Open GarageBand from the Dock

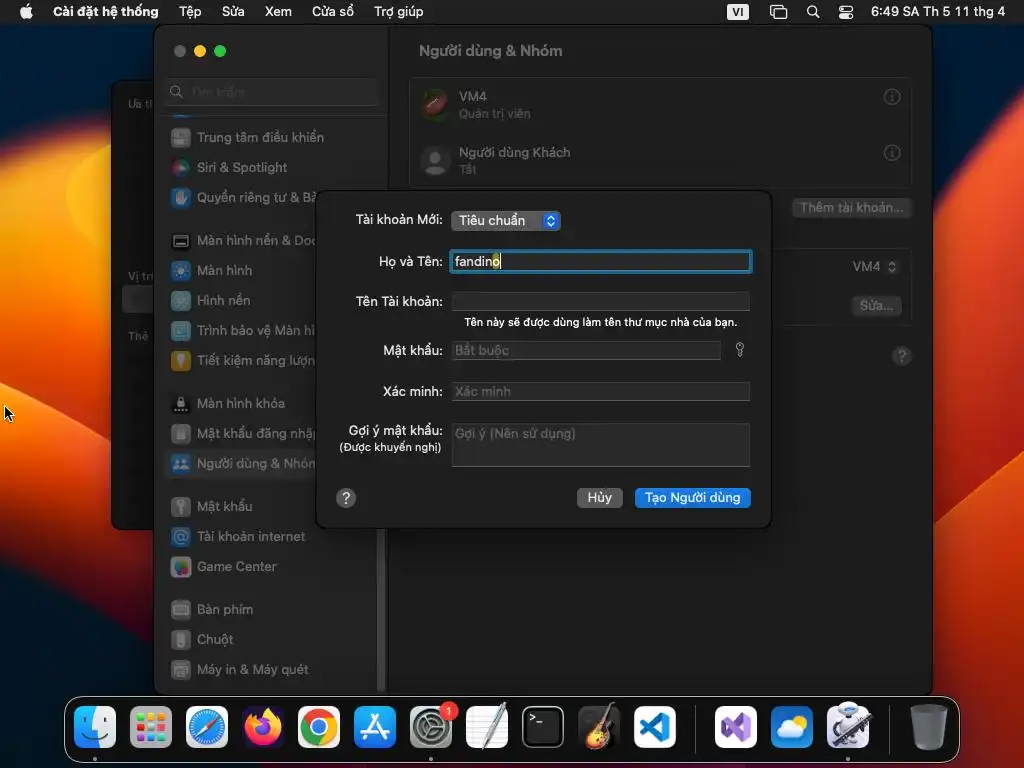[x=599, y=727]
